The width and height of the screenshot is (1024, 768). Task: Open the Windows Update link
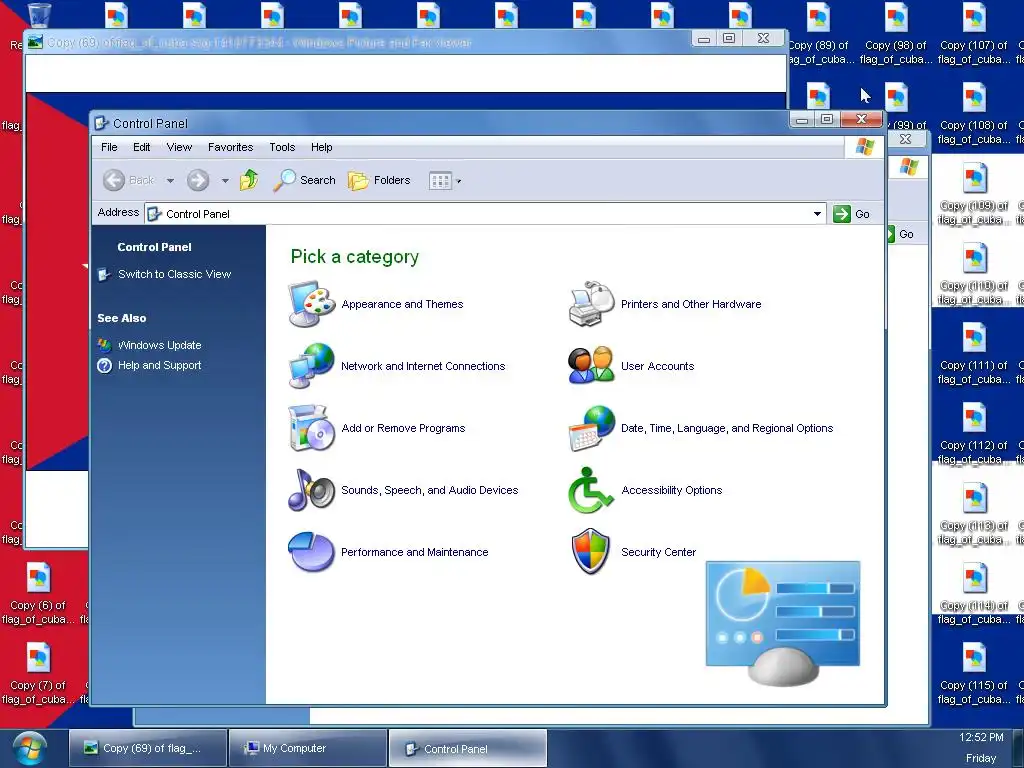[159, 345]
